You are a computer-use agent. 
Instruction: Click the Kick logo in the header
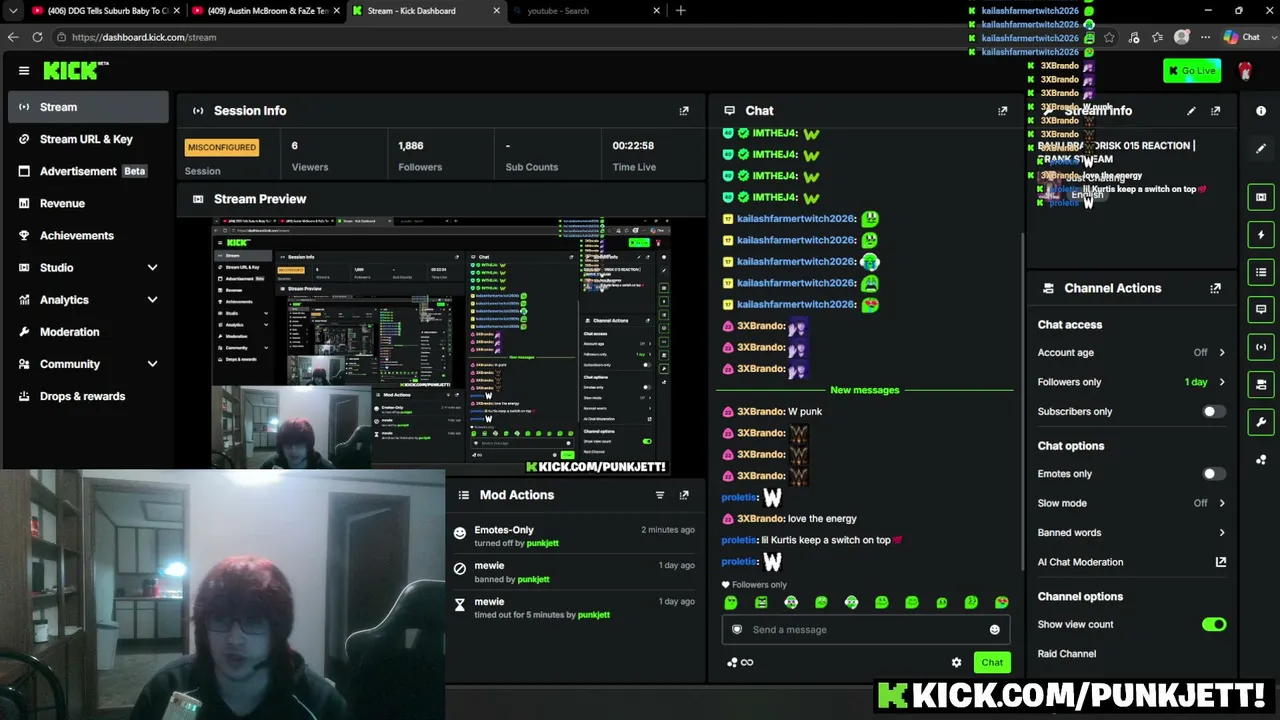[x=75, y=70]
